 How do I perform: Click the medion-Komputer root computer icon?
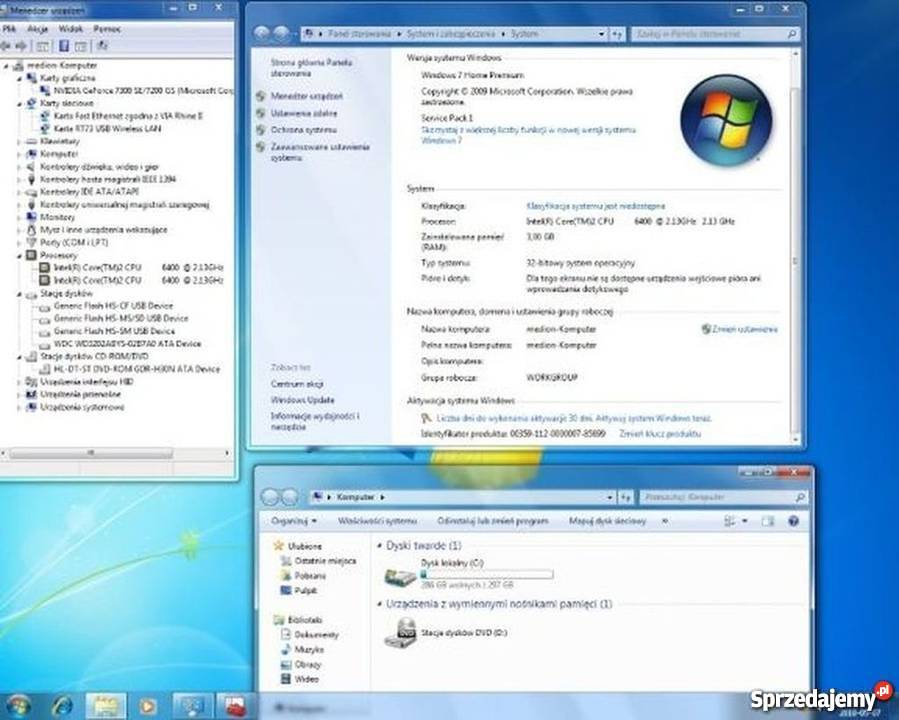[x=19, y=65]
